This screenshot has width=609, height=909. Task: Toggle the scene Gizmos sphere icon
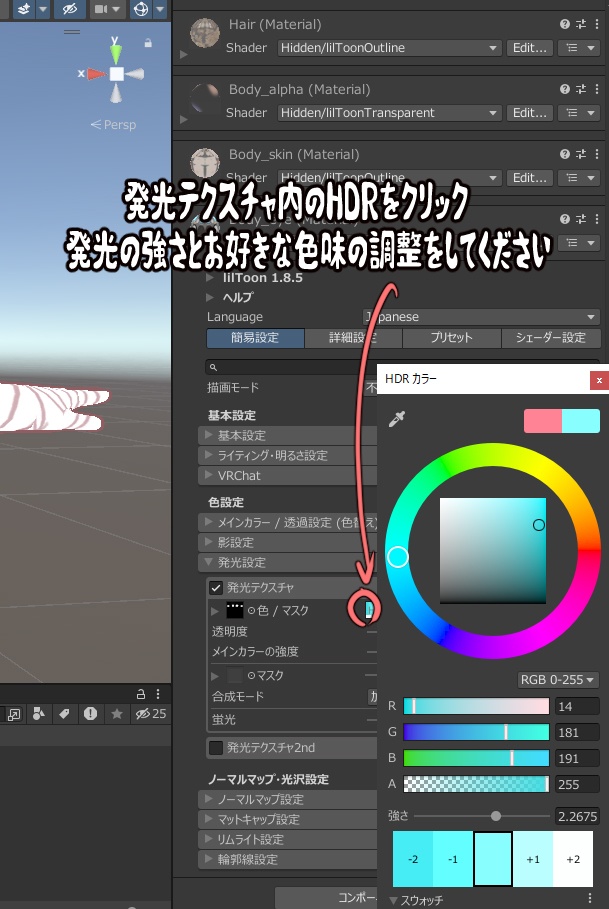(x=141, y=9)
